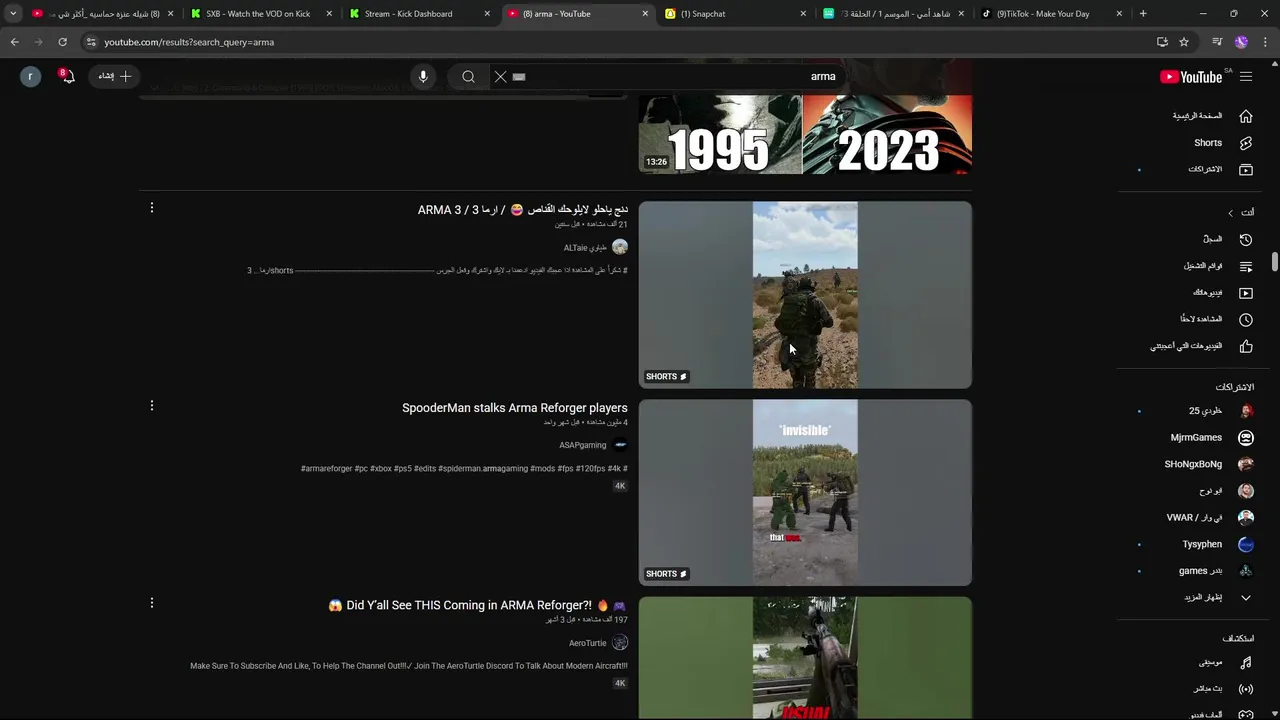Image resolution: width=1280 pixels, height=720 pixels.
Task: Open the ALTaie channel avatar
Action: coord(620,247)
